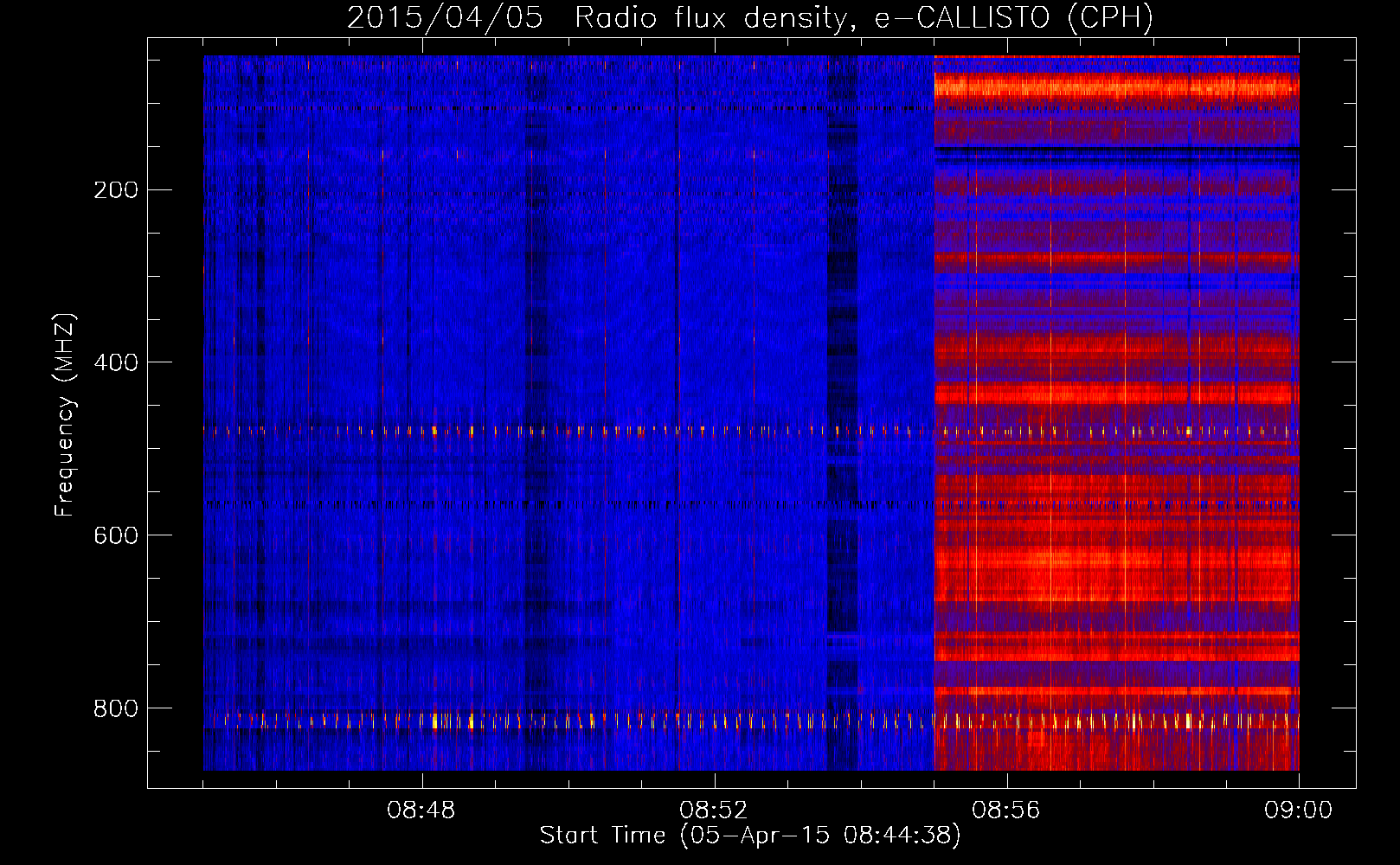Click the plot title '2015/04/05 Radio flux density, e-CALLISTO (CPH)'

750,17
